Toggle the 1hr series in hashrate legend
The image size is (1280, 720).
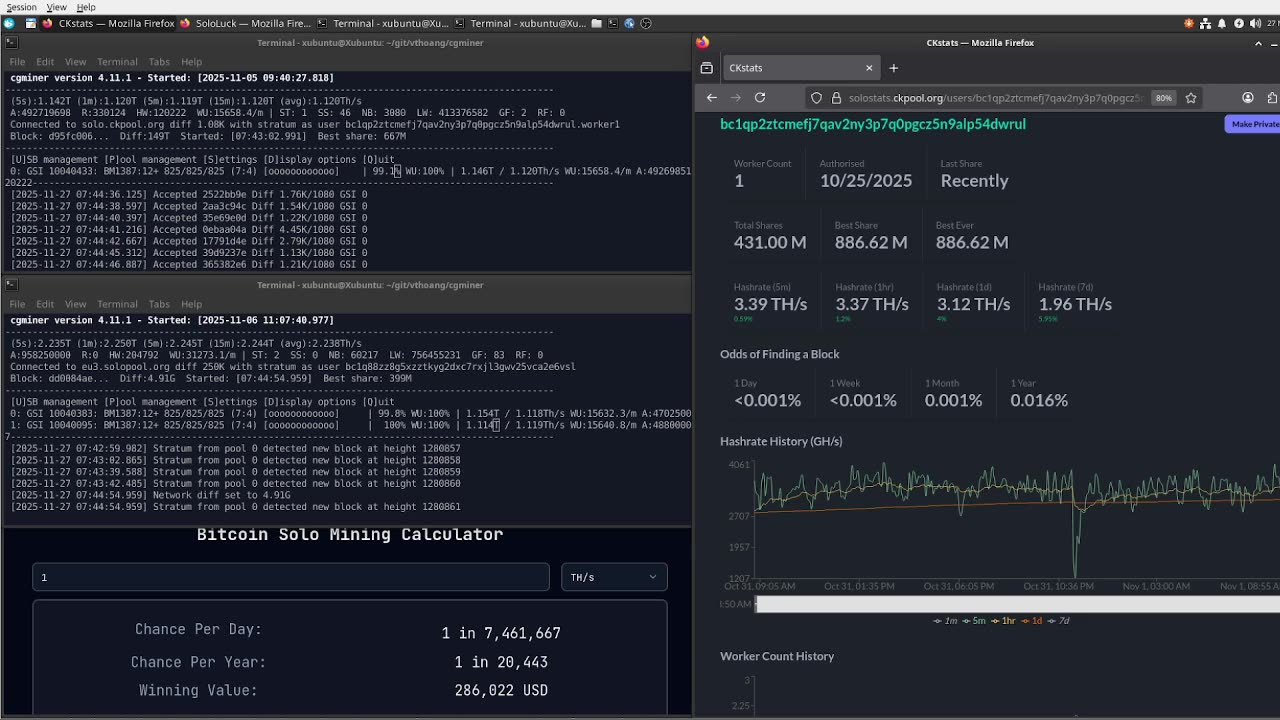1004,621
